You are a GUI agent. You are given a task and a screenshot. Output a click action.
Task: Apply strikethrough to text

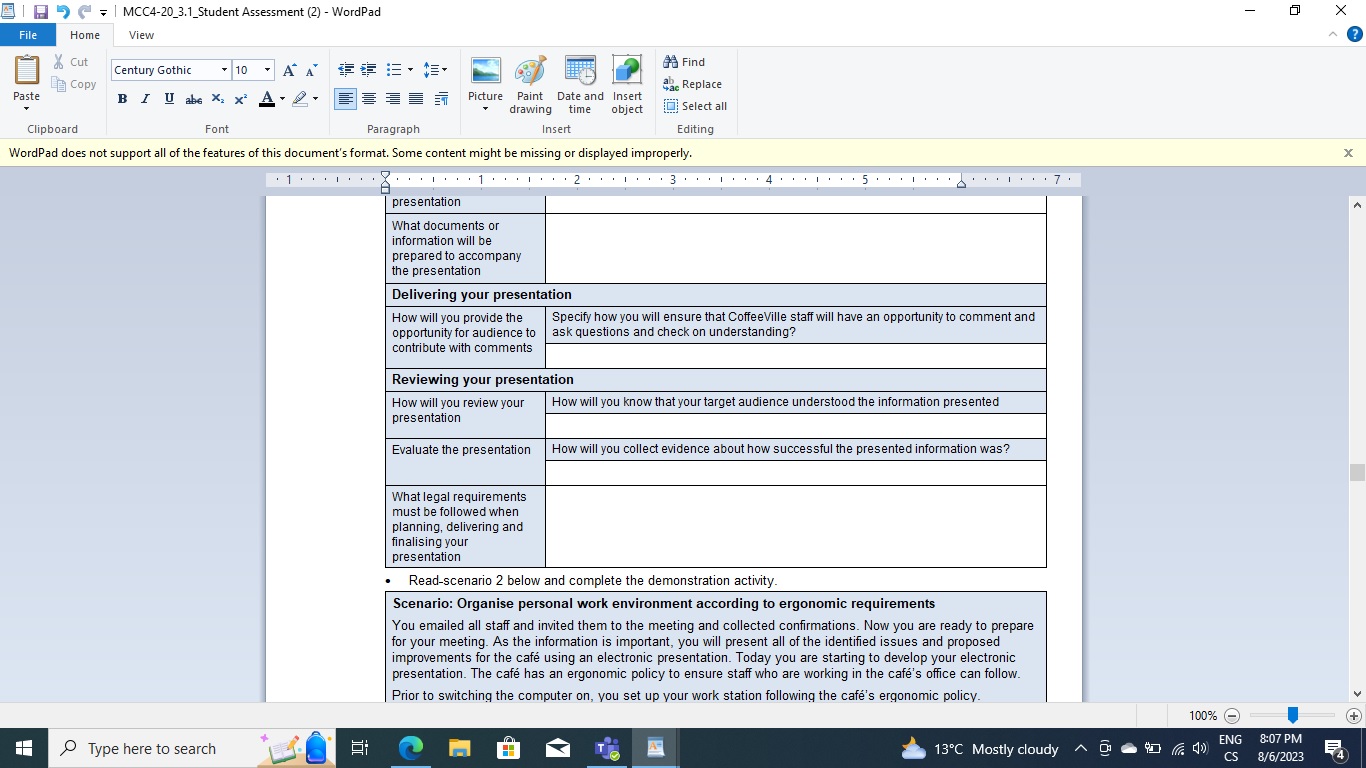[193, 99]
